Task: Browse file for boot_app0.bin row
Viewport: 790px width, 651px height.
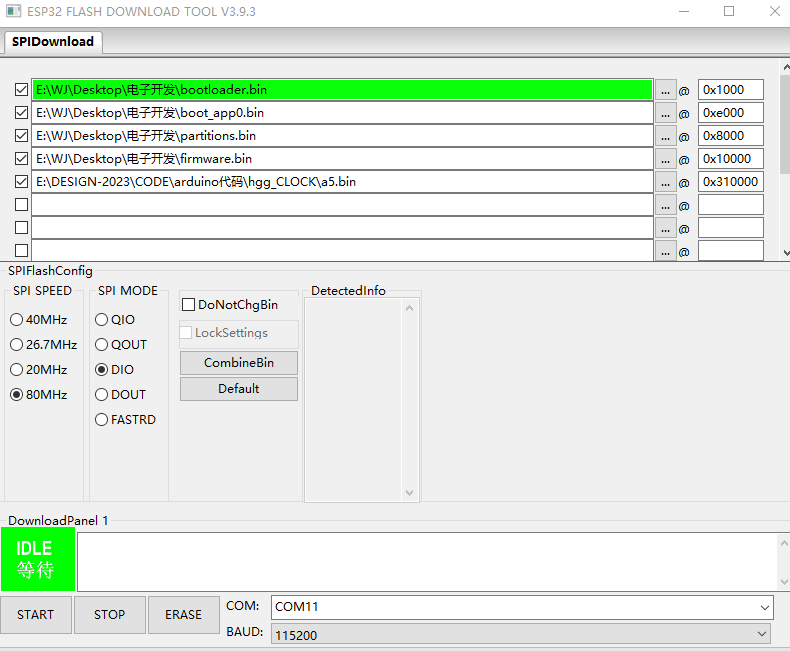Action: pos(666,113)
